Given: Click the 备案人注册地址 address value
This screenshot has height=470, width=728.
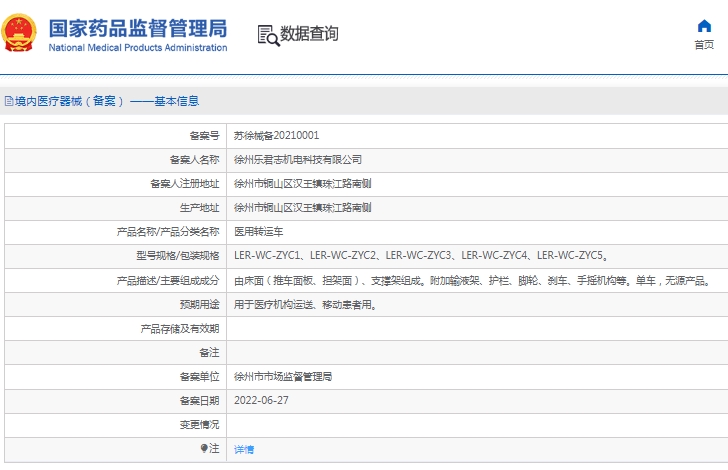Looking at the screenshot, I should tap(302, 184).
